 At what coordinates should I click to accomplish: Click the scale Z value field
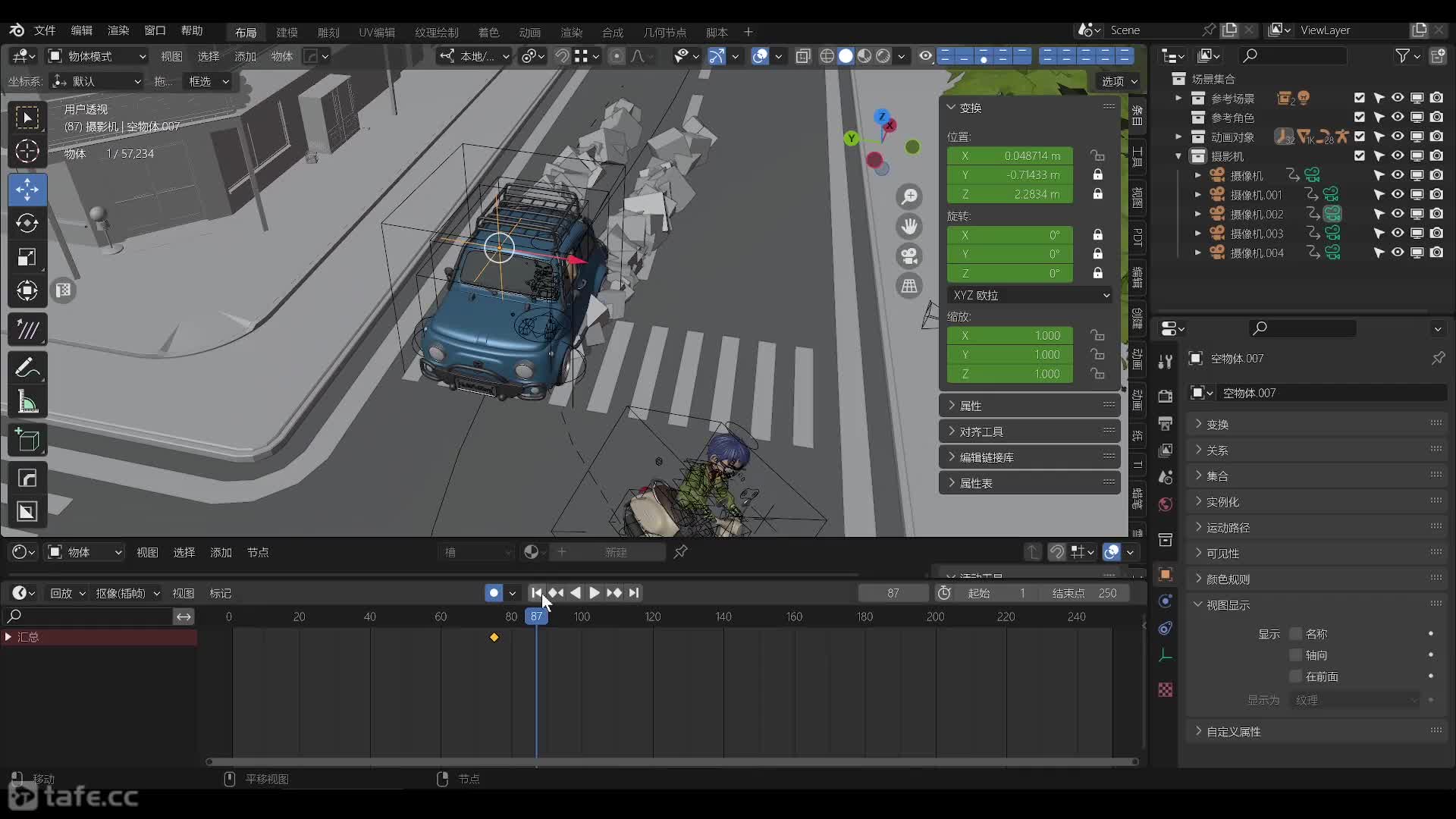1010,374
